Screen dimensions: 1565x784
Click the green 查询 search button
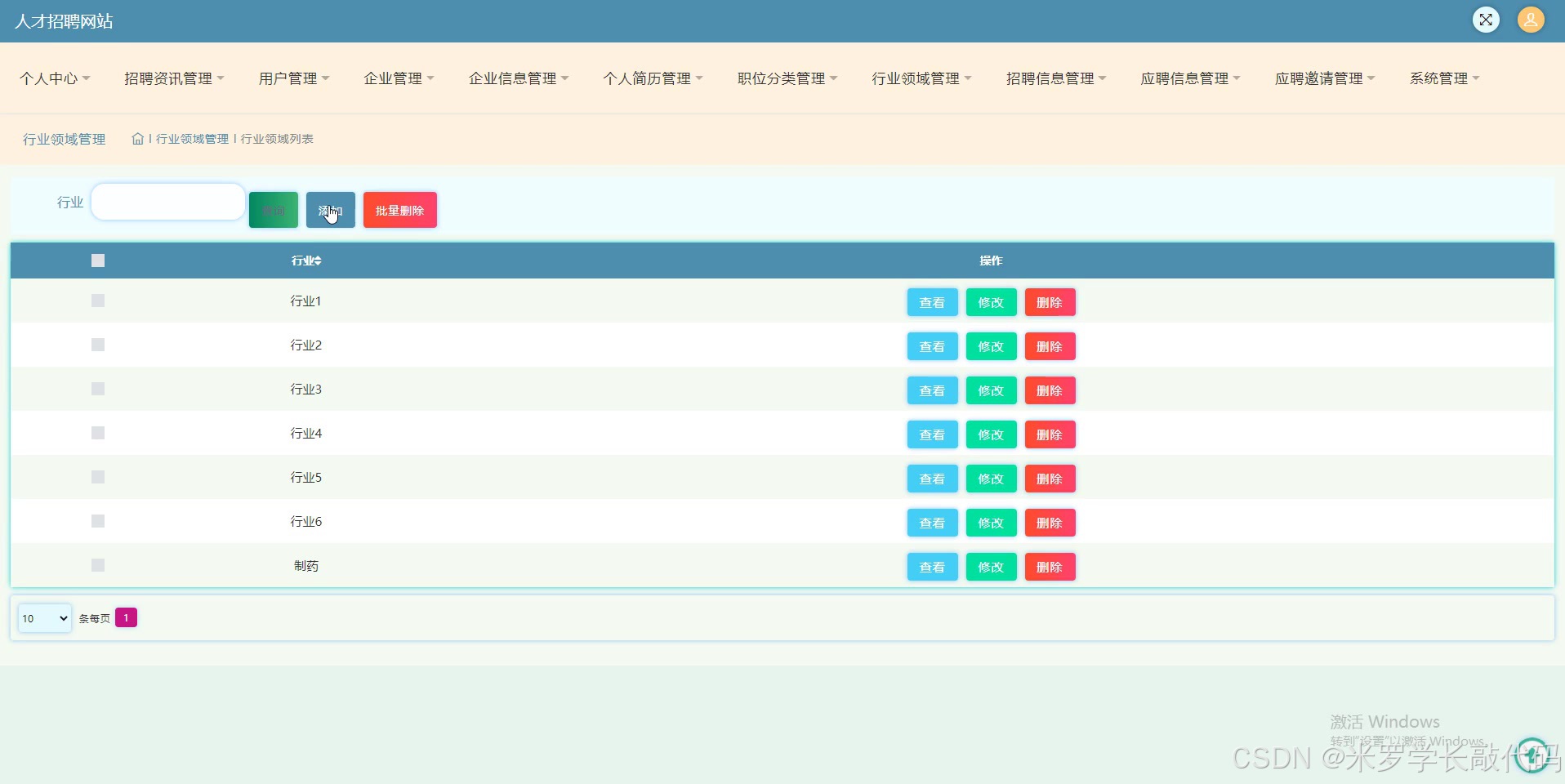[274, 210]
